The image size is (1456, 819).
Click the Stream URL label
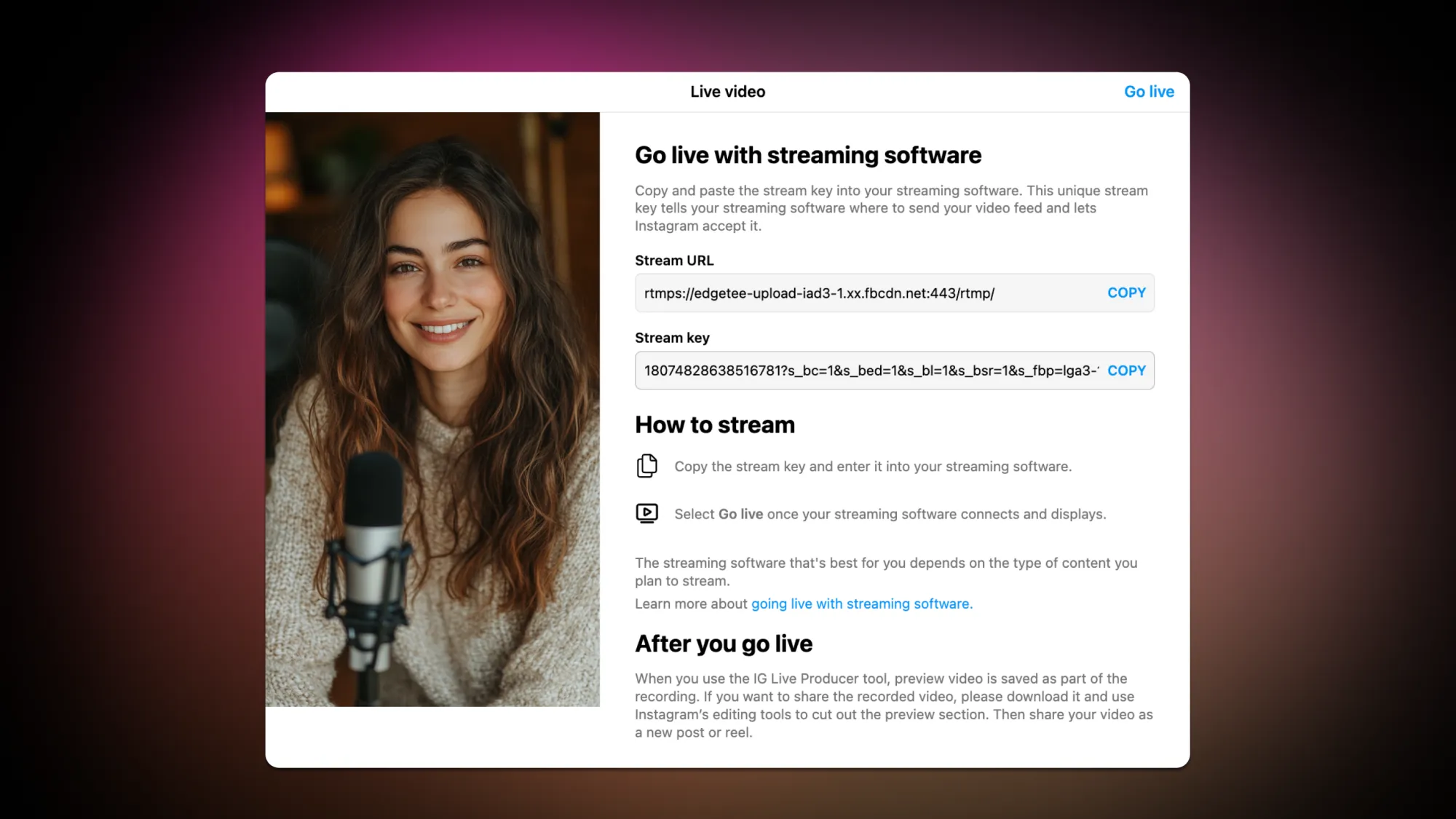674,260
